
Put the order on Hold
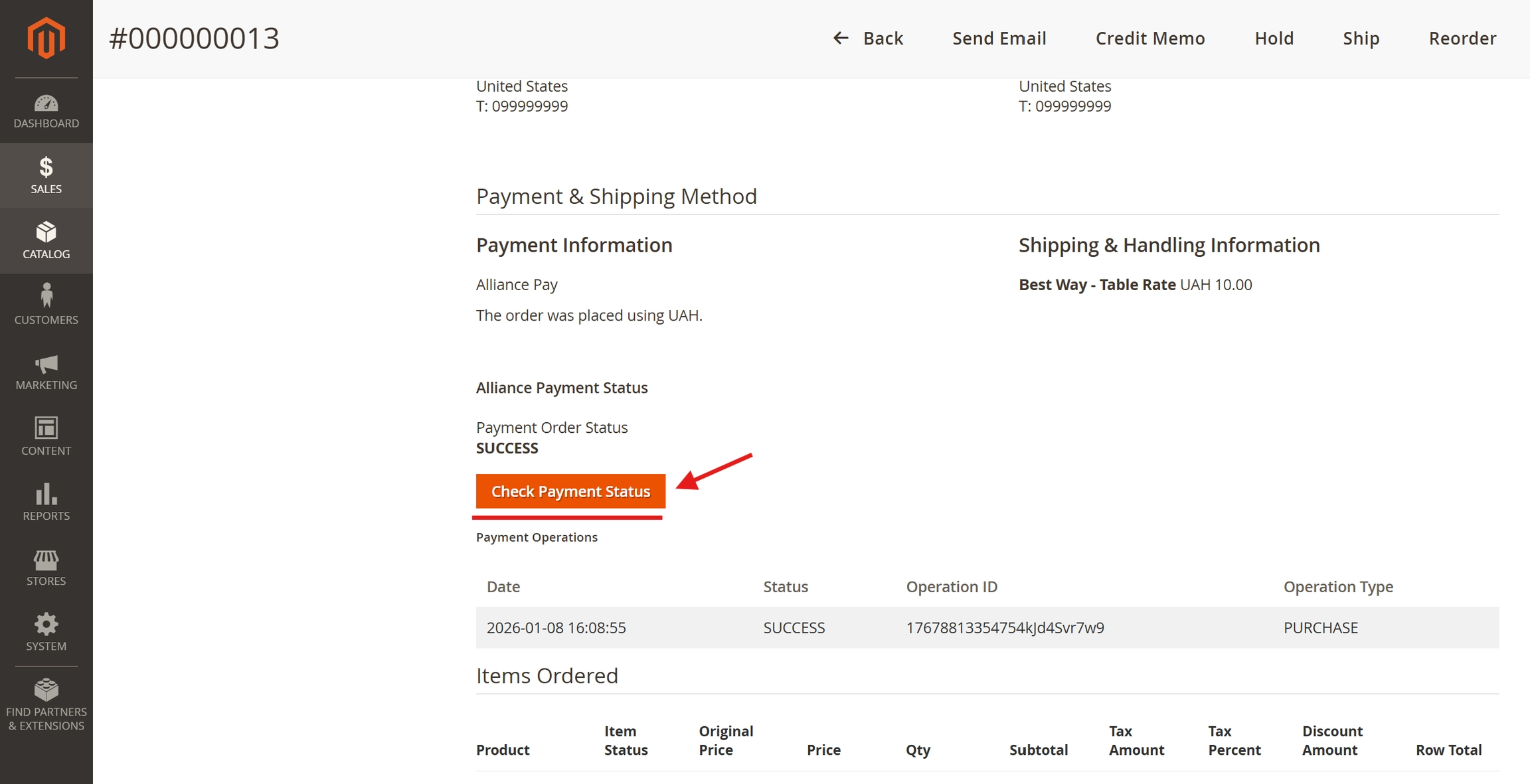tap(1274, 39)
